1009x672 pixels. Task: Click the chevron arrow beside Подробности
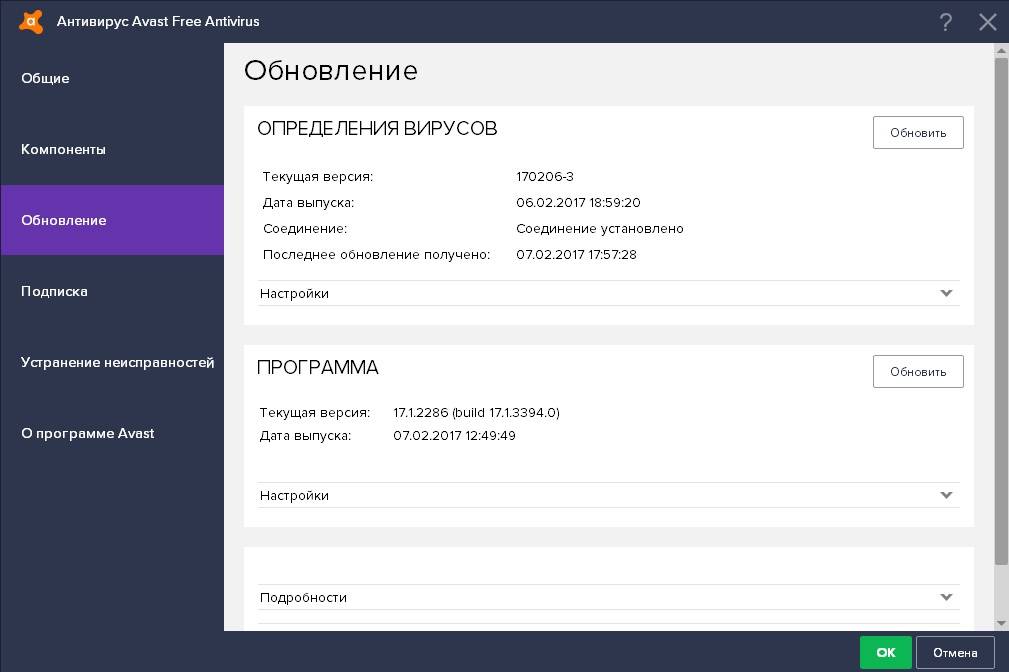coord(946,597)
